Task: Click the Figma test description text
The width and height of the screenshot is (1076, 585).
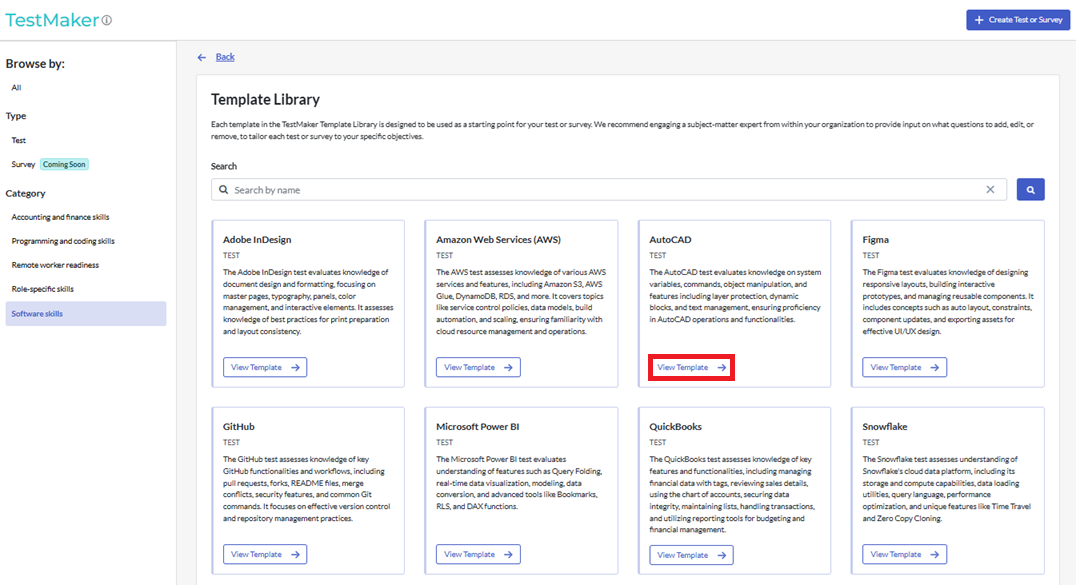Action: pos(948,301)
